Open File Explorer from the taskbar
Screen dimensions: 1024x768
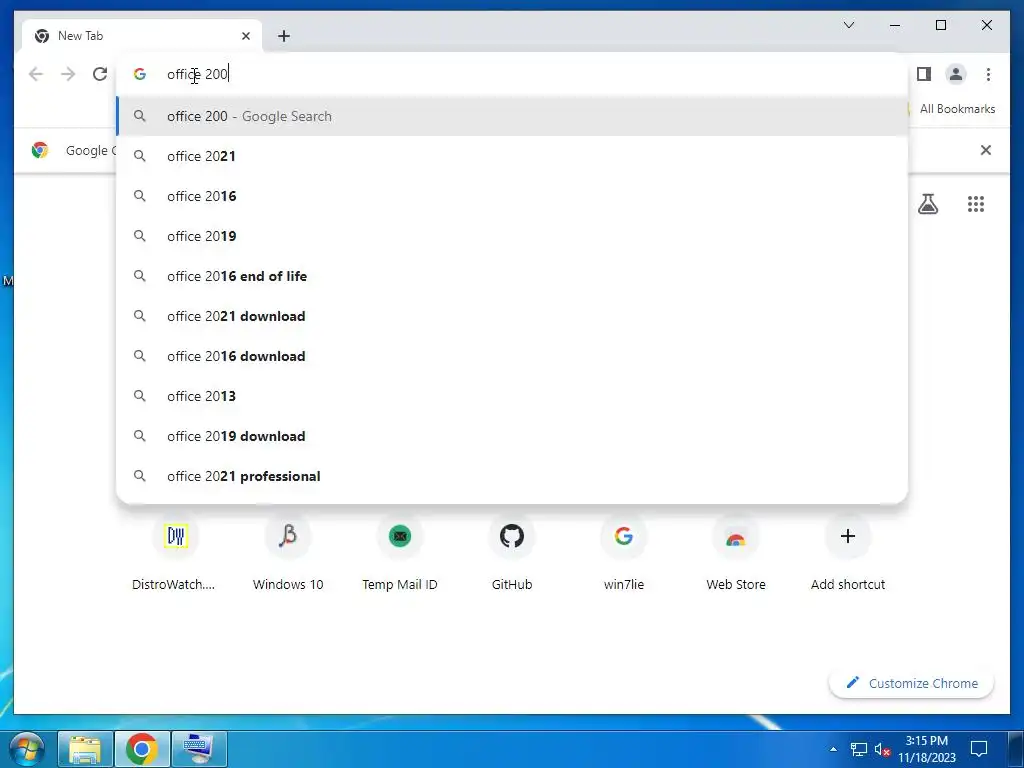click(86, 748)
